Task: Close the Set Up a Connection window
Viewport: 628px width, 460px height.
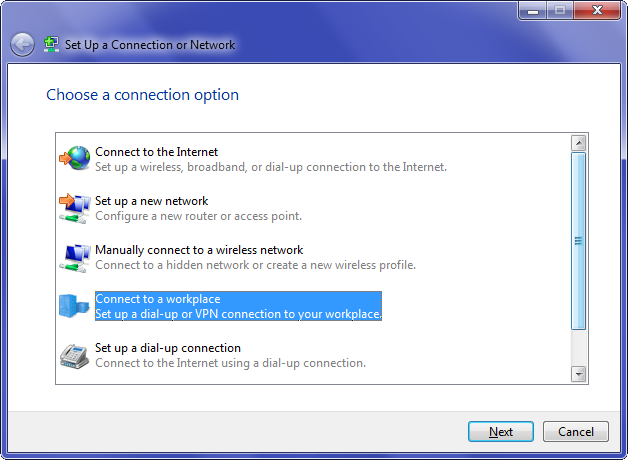Action: 596,10
